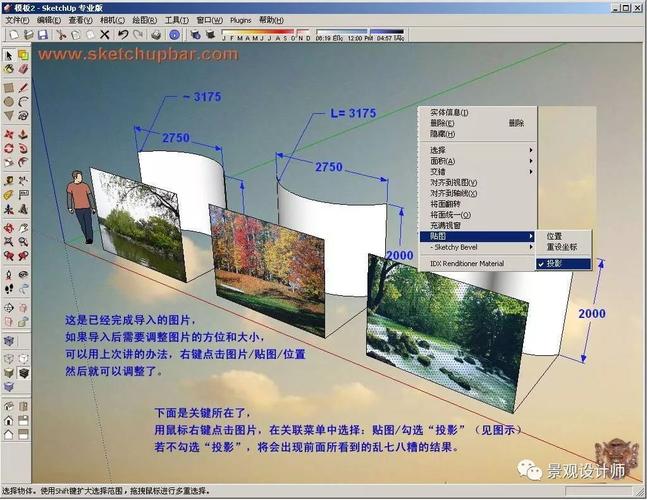Activate the Axes tool
The image size is (647, 500).
click(9, 209)
